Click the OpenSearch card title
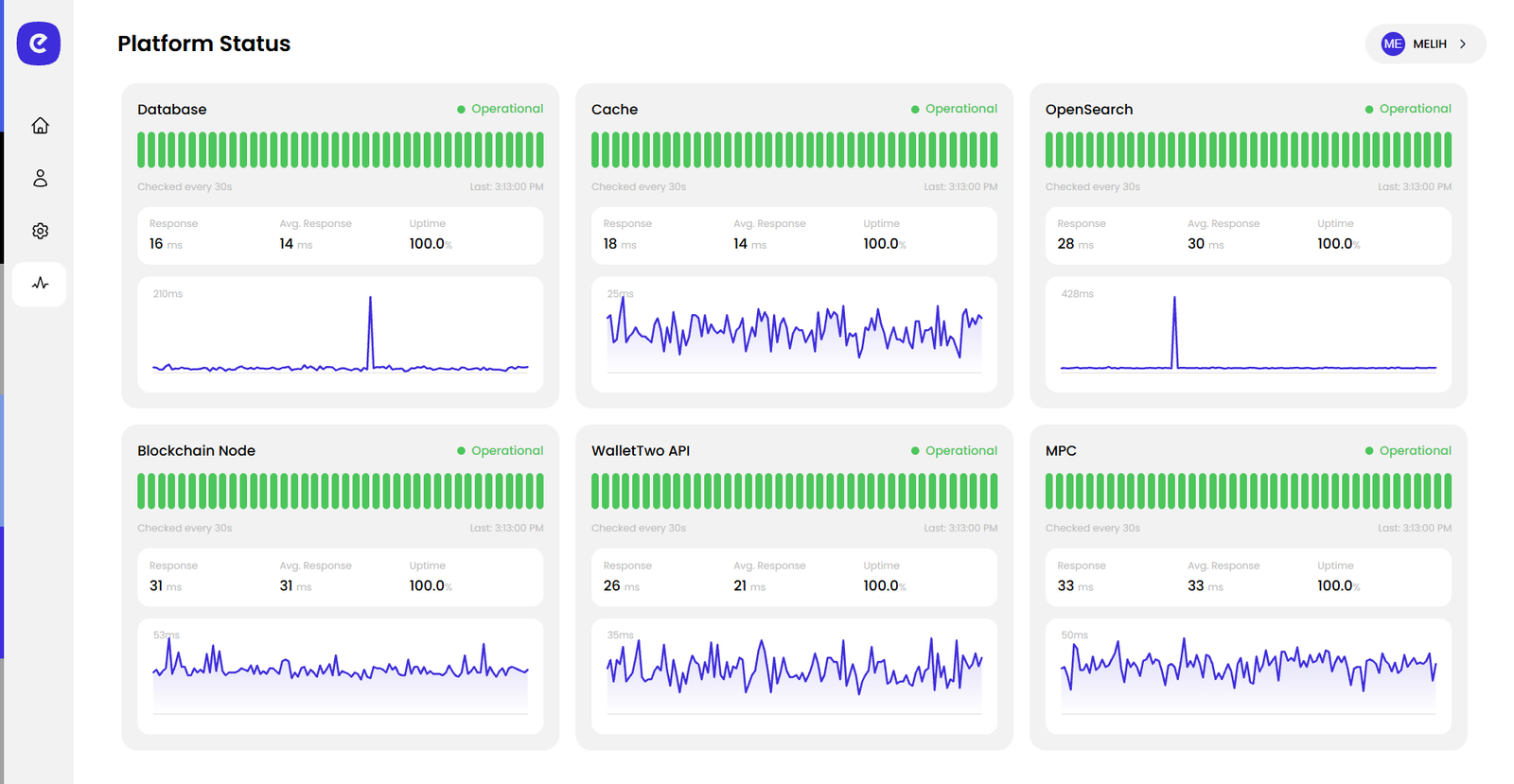Screen dimensions: 1514x784 pos(1088,110)
